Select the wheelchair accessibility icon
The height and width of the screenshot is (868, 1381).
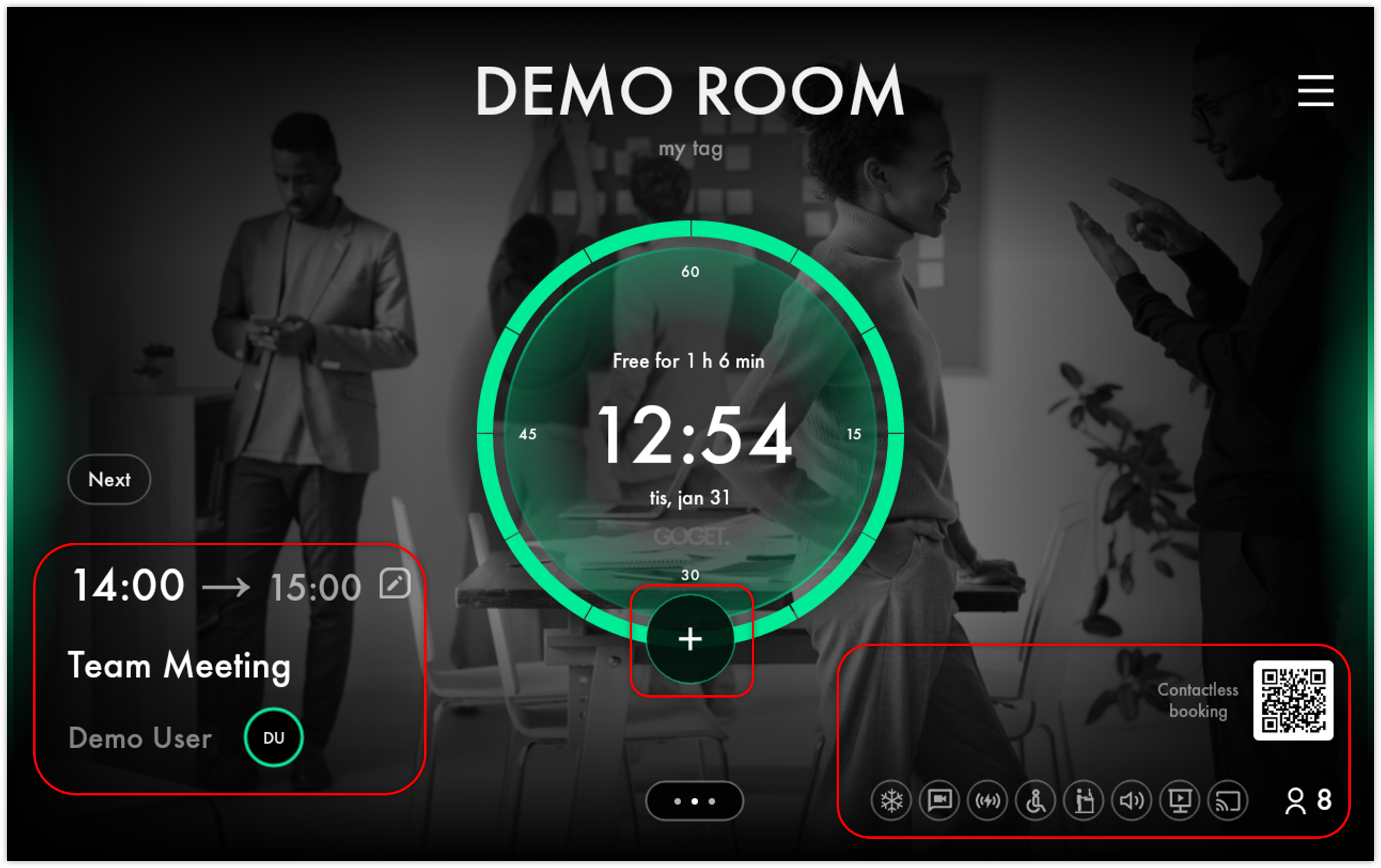point(1036,800)
